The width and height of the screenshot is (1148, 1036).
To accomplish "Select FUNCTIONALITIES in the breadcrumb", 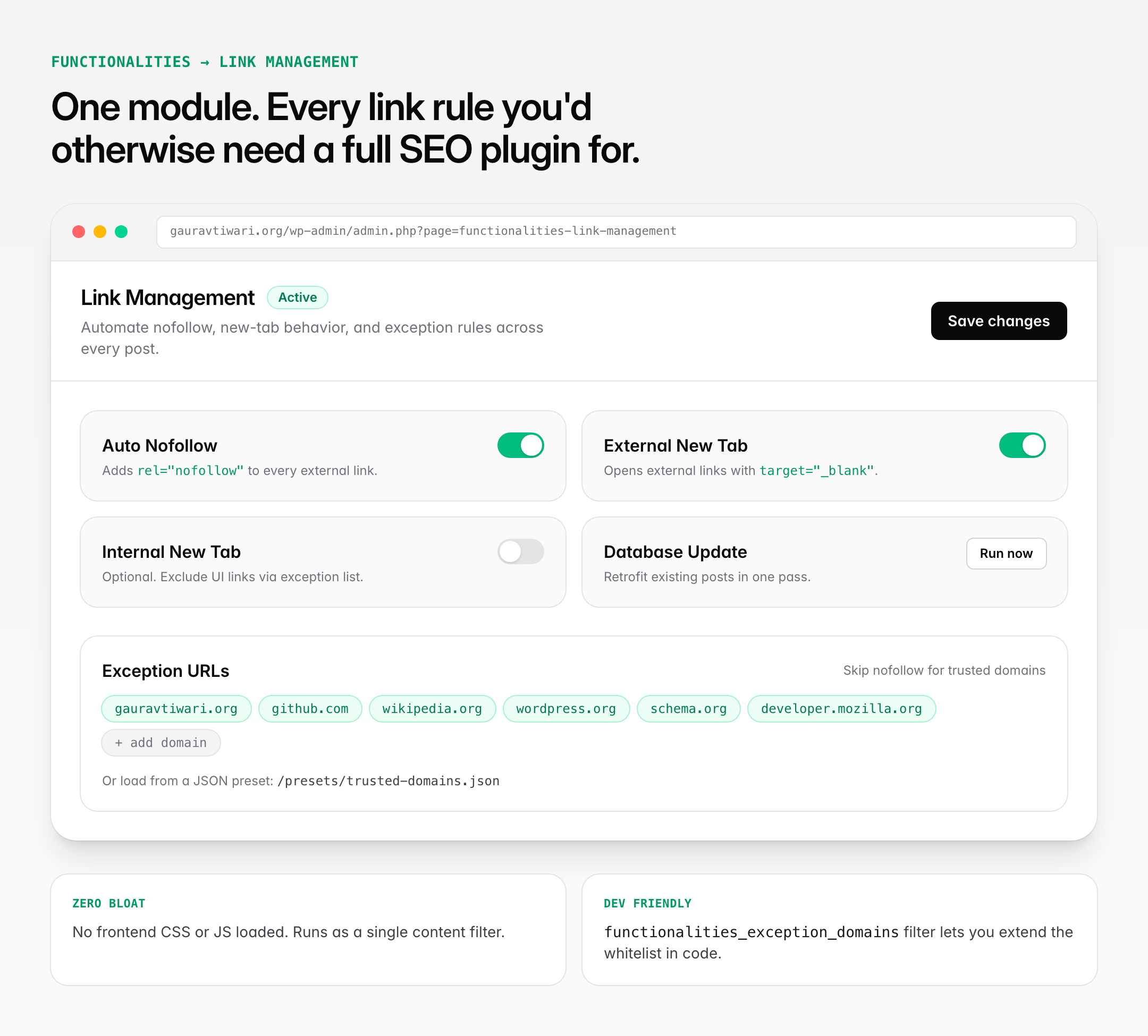I will coord(120,62).
